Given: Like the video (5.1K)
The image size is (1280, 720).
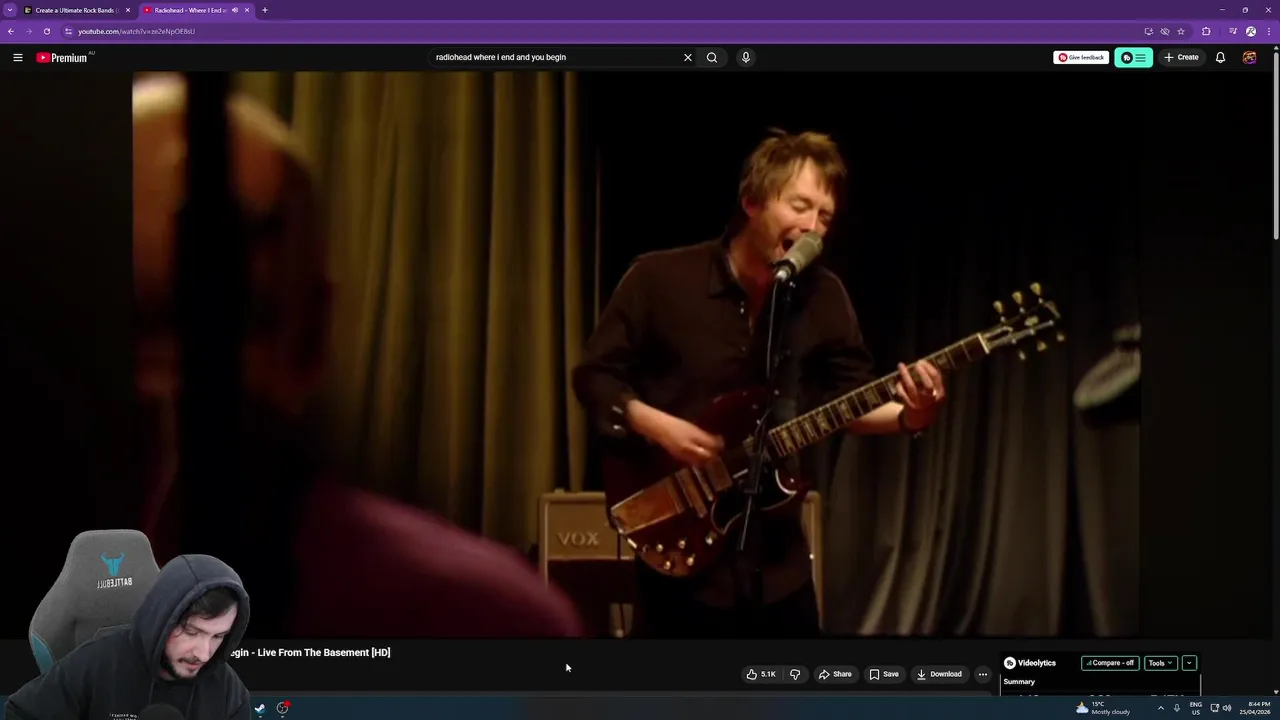Looking at the screenshot, I should click(x=761, y=674).
